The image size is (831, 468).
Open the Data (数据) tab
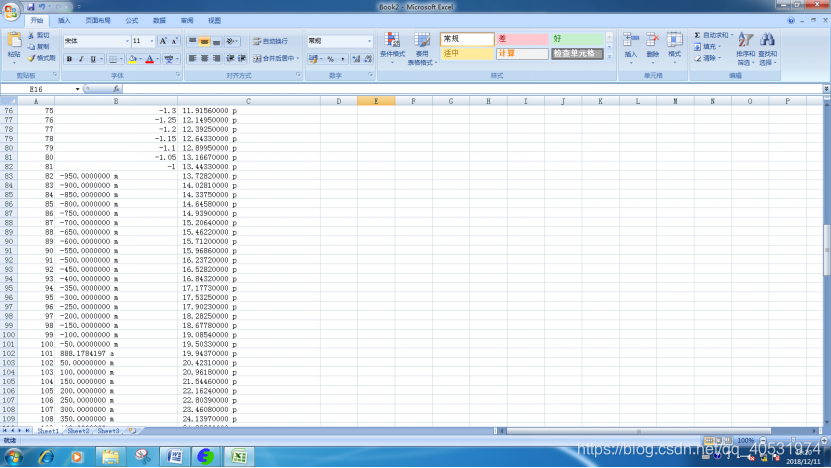160,21
